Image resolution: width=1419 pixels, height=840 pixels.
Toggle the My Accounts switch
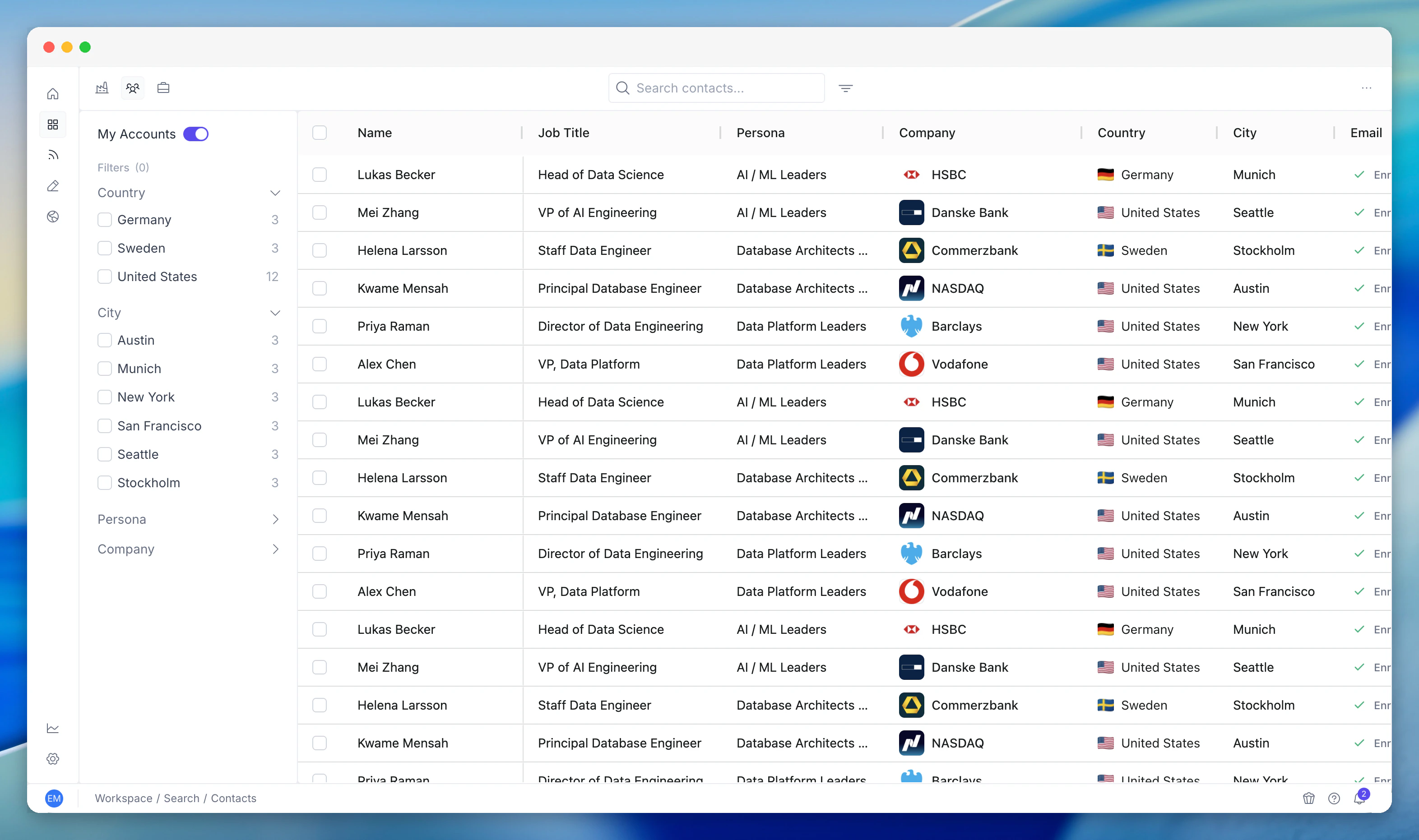click(196, 134)
